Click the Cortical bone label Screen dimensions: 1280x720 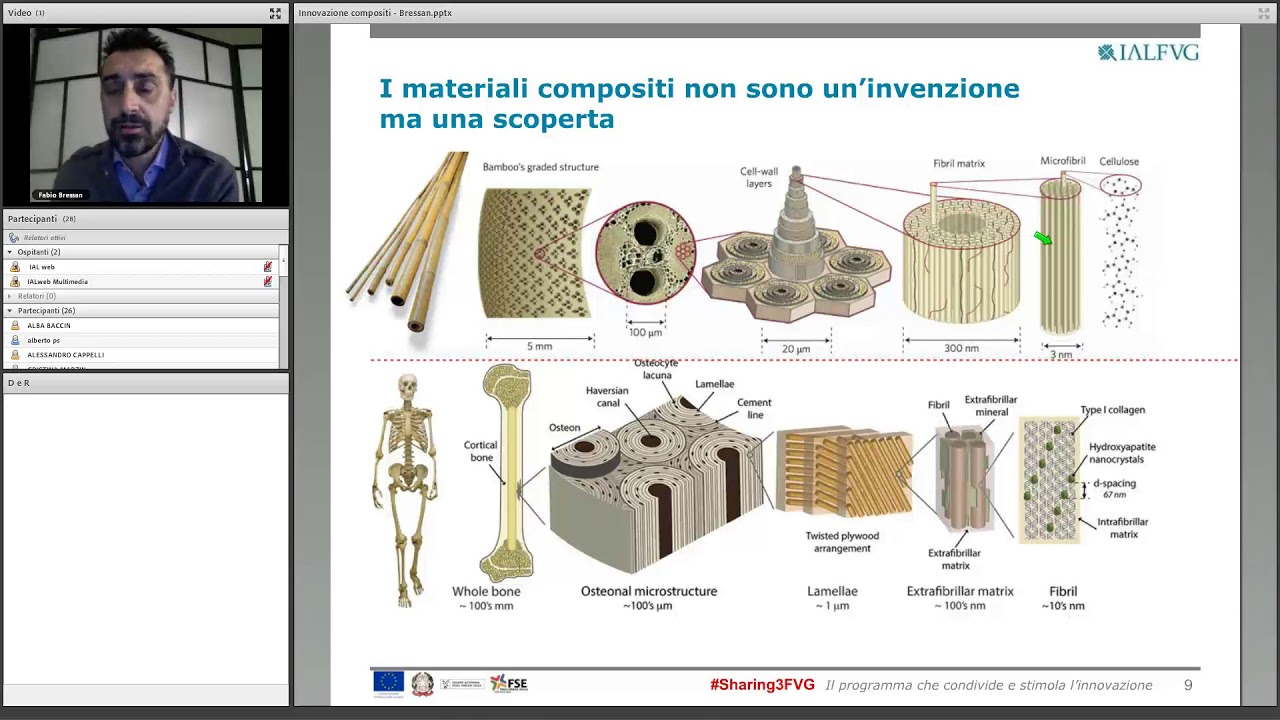481,451
